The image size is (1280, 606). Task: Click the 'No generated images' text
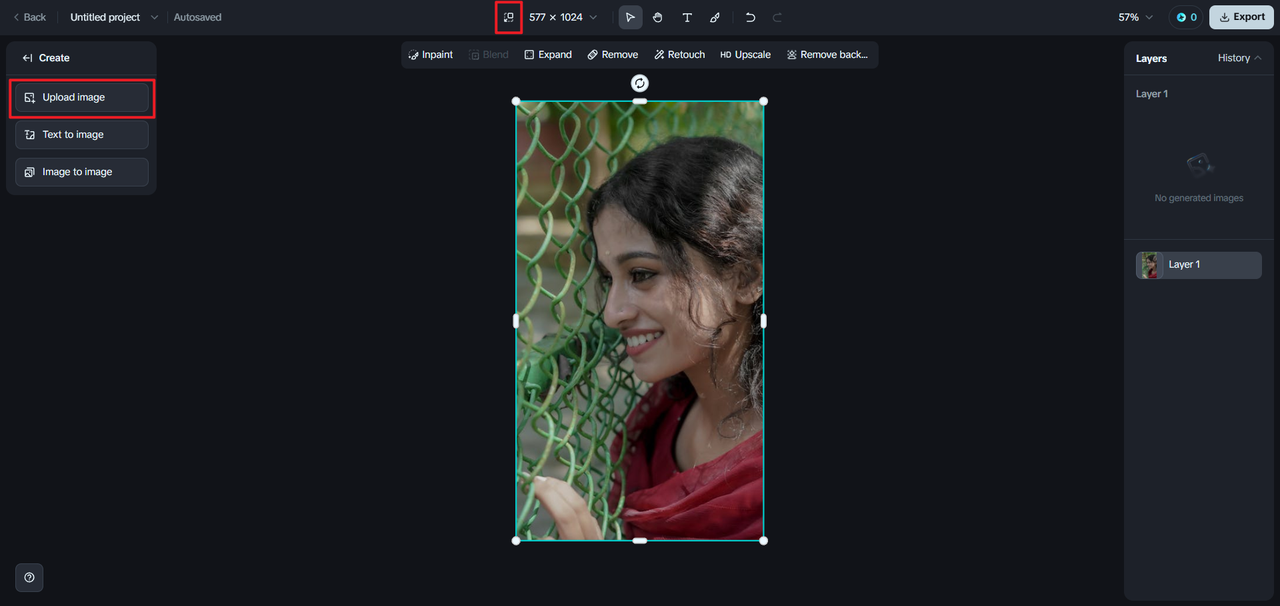click(1199, 198)
